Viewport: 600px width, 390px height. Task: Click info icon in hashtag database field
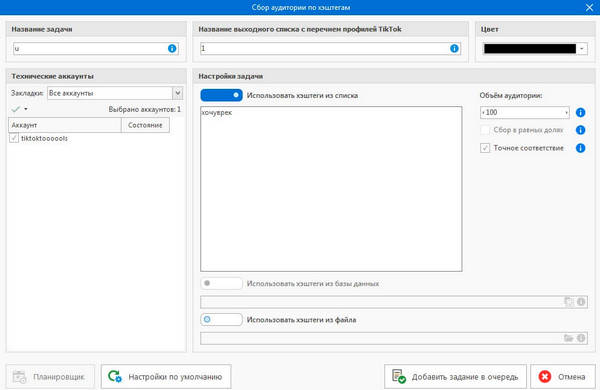(581, 302)
